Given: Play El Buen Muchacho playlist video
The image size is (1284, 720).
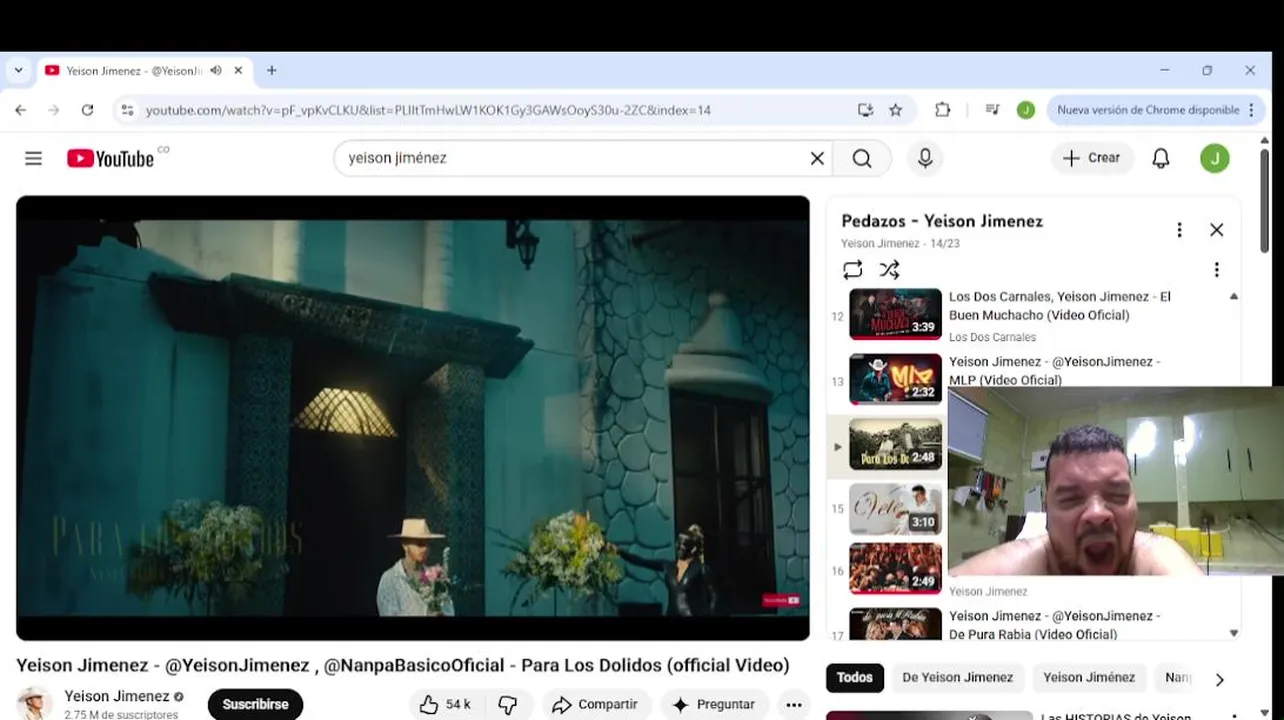Looking at the screenshot, I should pos(895,314).
